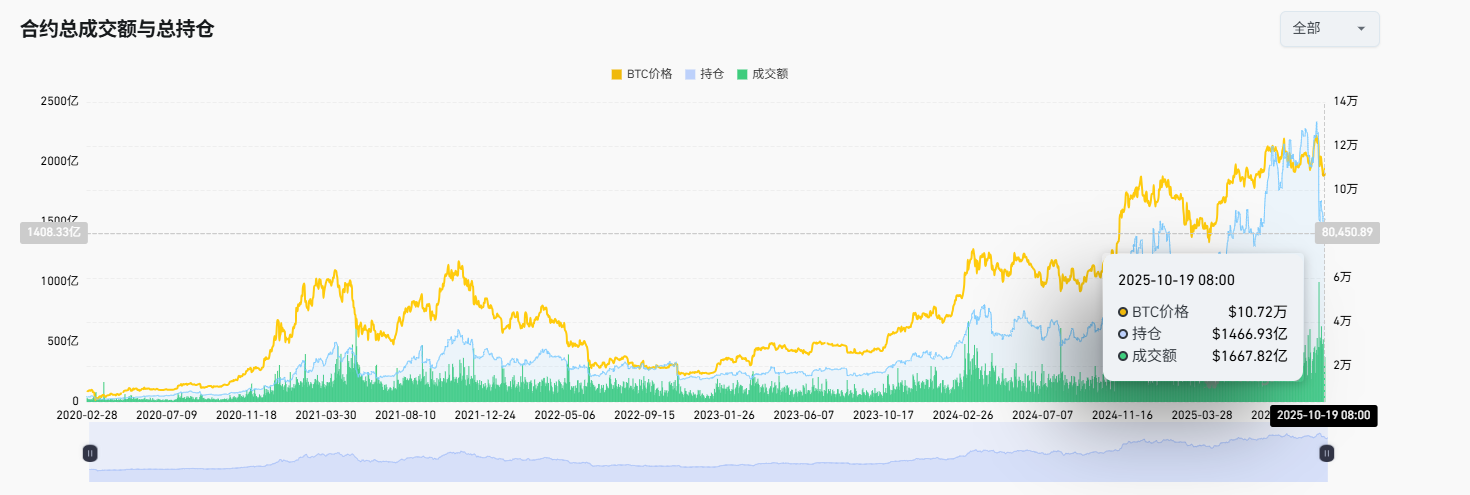This screenshot has height=495, width=1470.
Task: Click the black 2025-10-19 08:00 x-axis marker label
Action: [x=1323, y=416]
